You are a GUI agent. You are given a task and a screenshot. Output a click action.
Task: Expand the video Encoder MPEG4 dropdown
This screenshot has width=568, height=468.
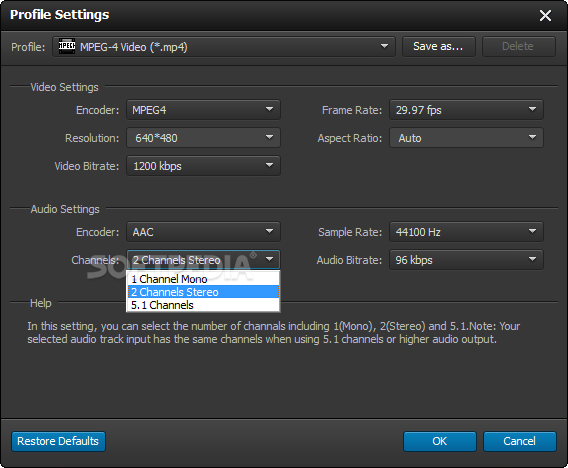click(x=203, y=110)
